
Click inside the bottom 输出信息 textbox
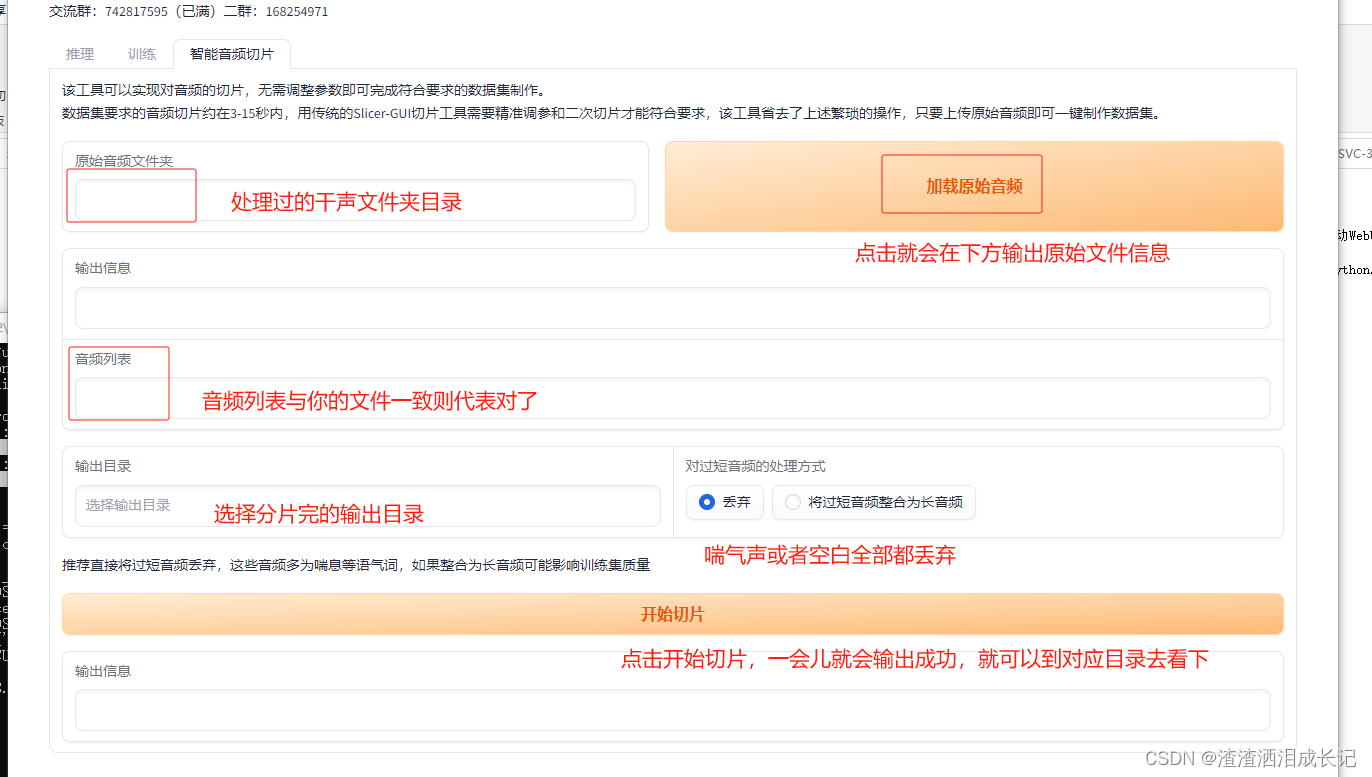coord(673,710)
